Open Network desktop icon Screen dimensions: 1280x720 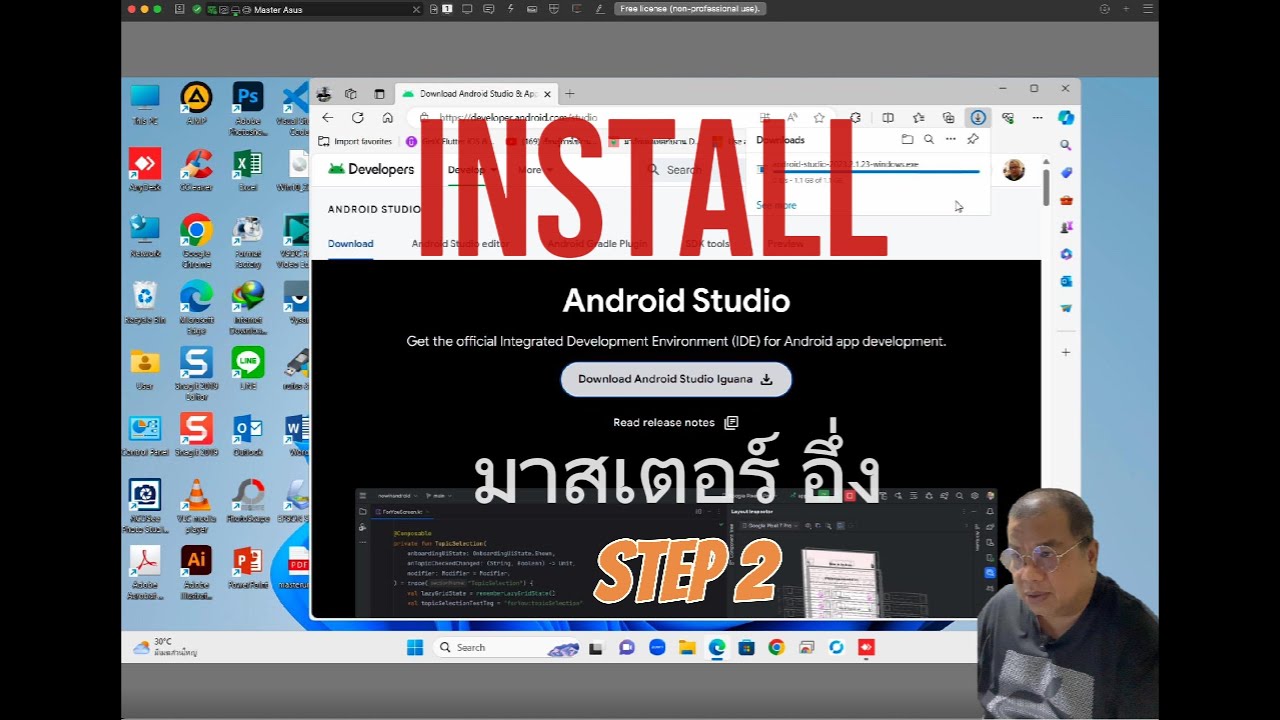tap(145, 236)
